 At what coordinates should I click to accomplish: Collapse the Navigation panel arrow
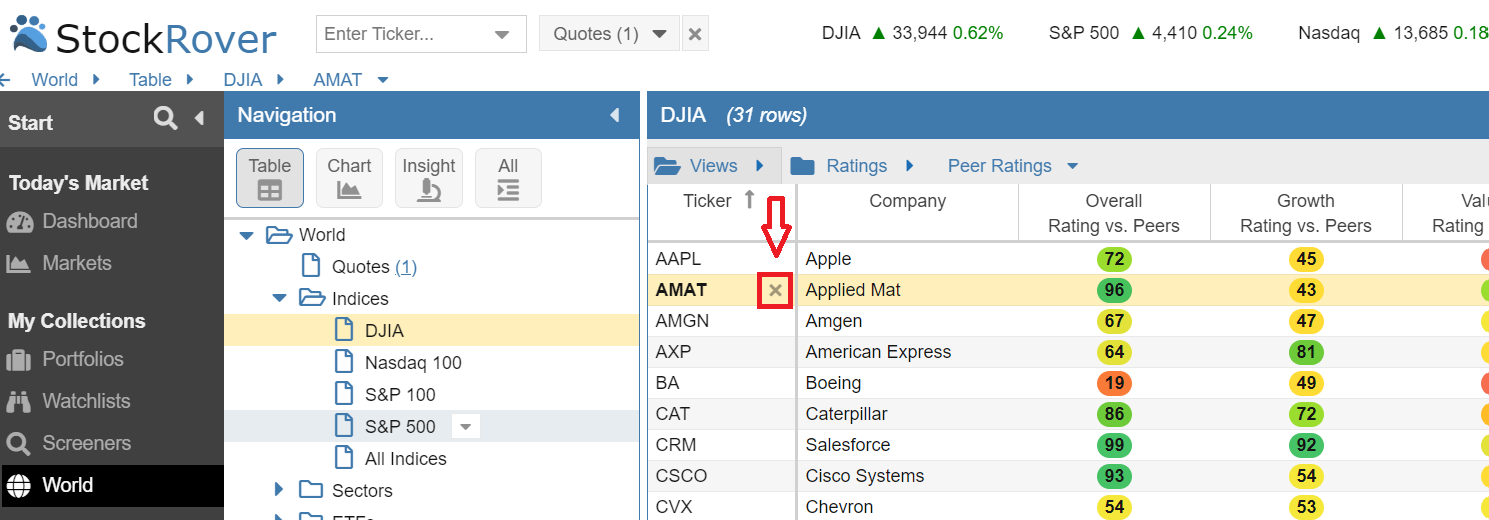click(x=614, y=116)
